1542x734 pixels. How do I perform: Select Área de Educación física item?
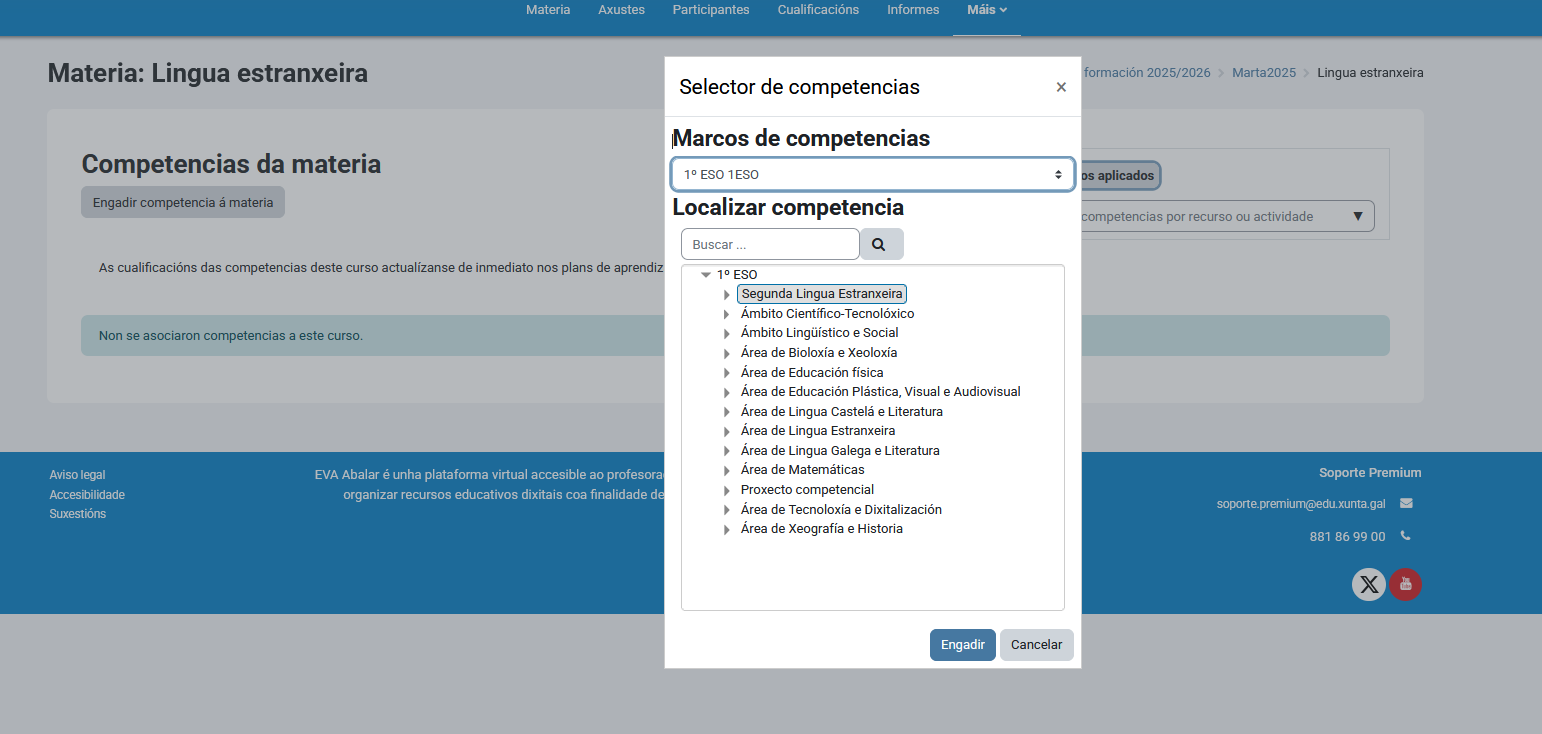pyautogui.click(x=811, y=373)
